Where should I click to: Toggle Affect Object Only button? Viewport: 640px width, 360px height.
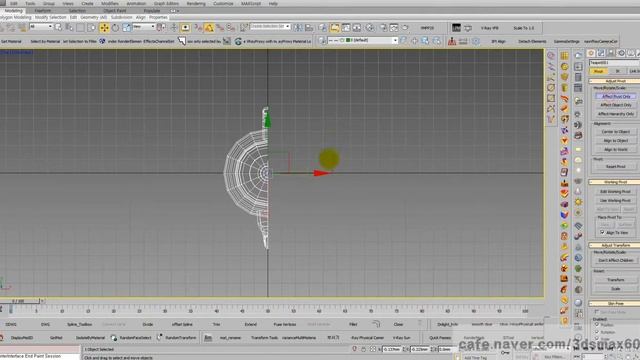(x=616, y=105)
